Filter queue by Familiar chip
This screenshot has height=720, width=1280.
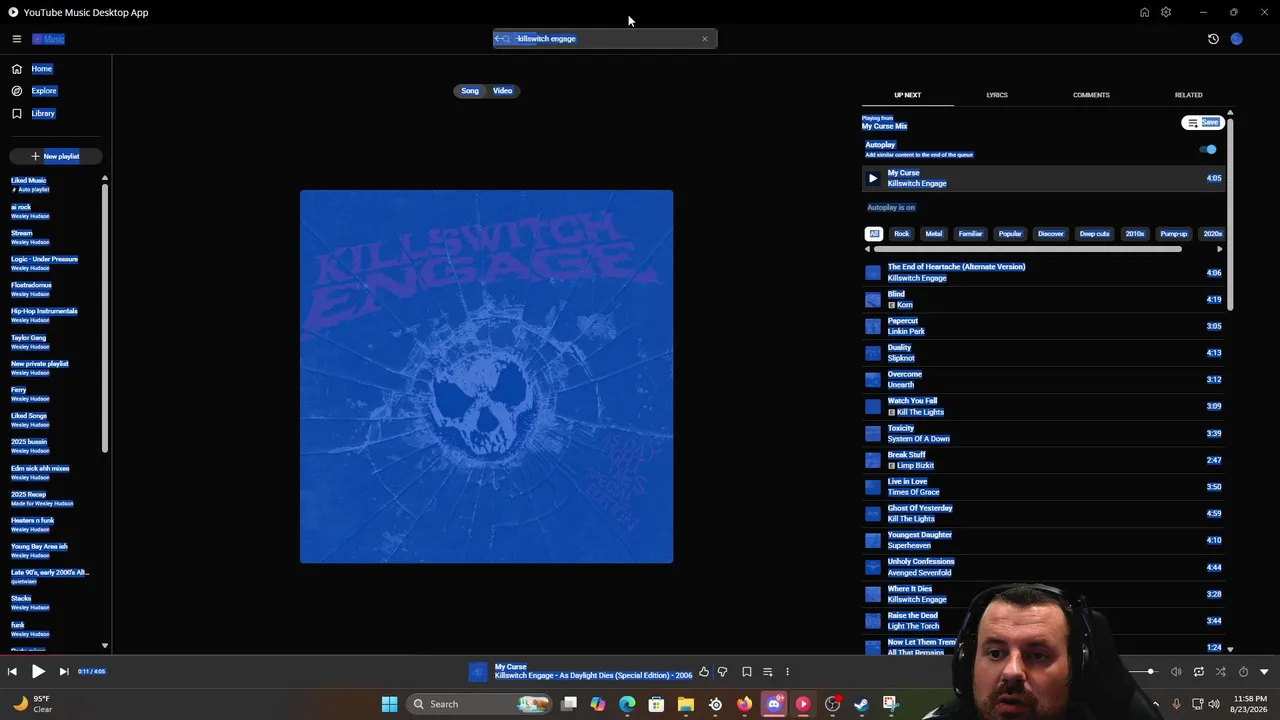coord(970,234)
